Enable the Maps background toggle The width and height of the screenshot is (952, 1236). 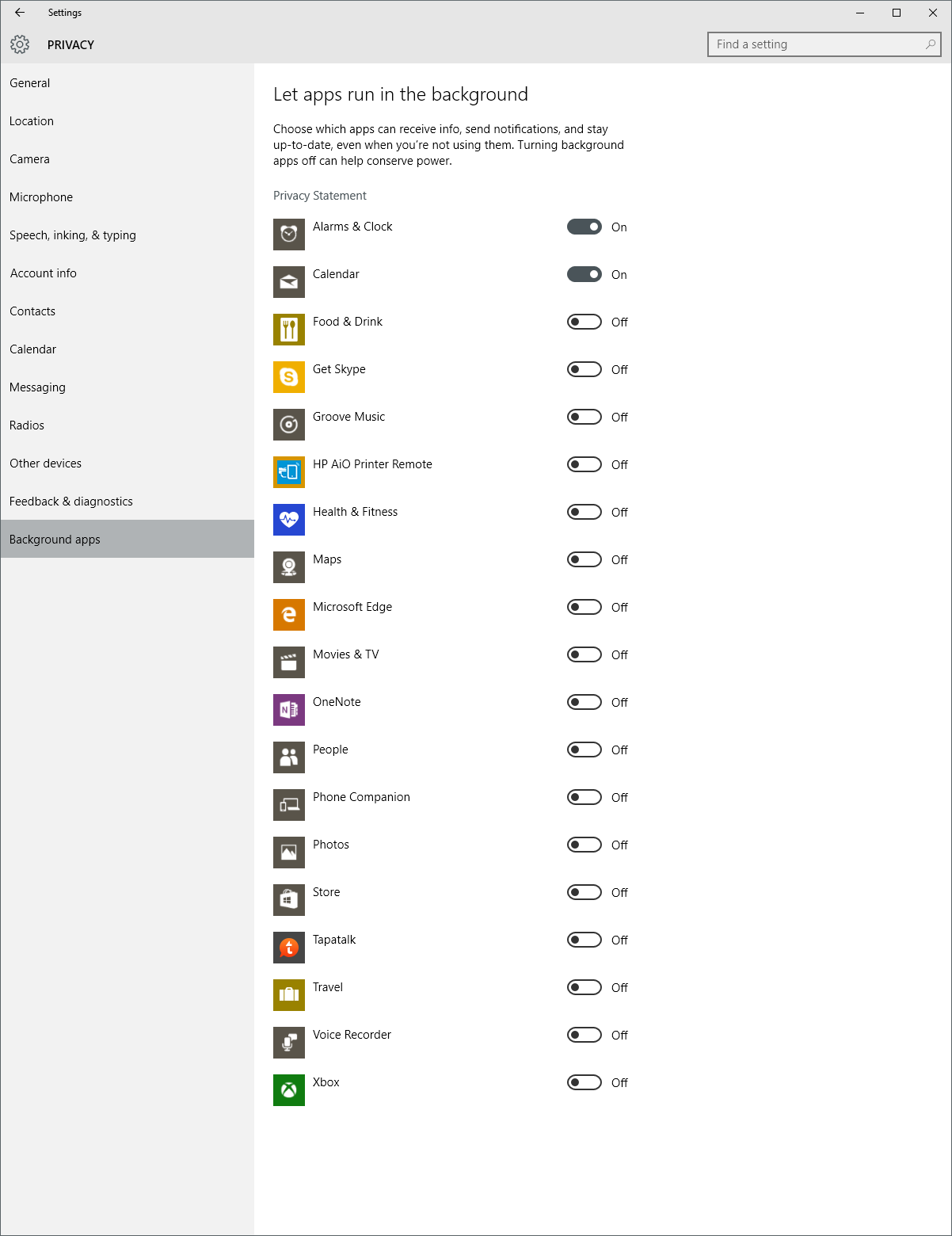[585, 560]
